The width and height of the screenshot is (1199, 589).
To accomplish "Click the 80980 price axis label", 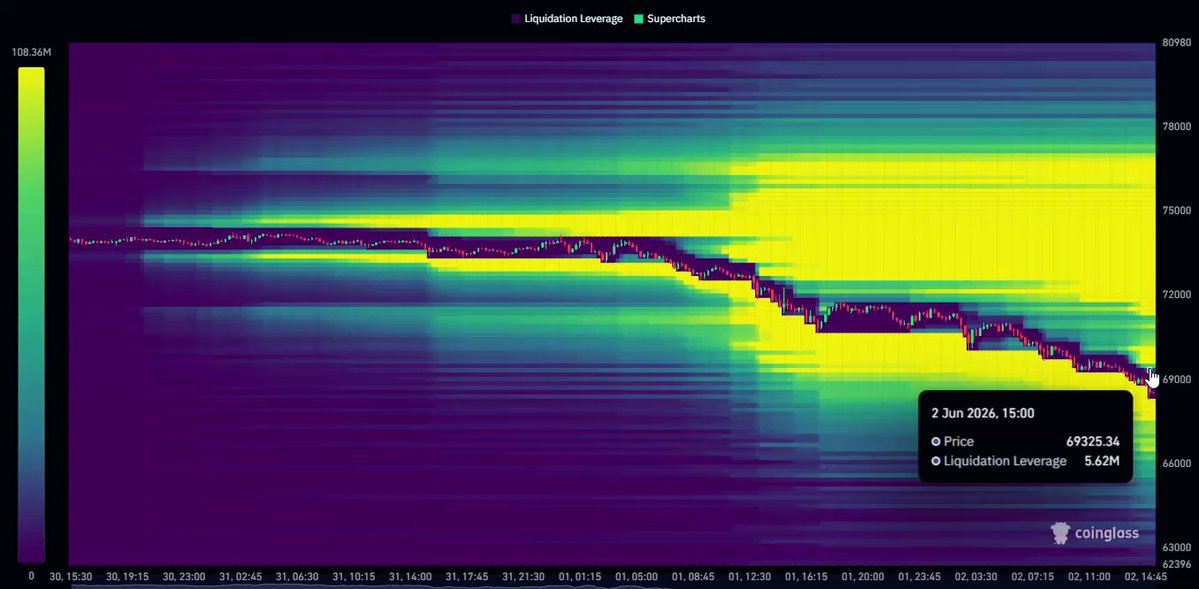I will [x=1176, y=43].
